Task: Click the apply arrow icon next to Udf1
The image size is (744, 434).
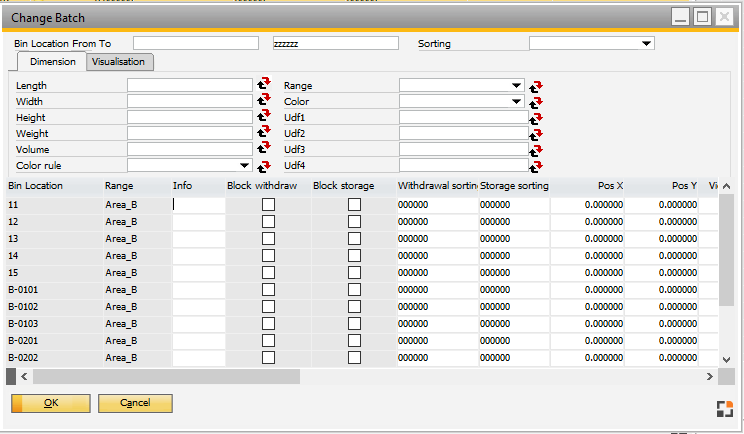Action: 536,118
